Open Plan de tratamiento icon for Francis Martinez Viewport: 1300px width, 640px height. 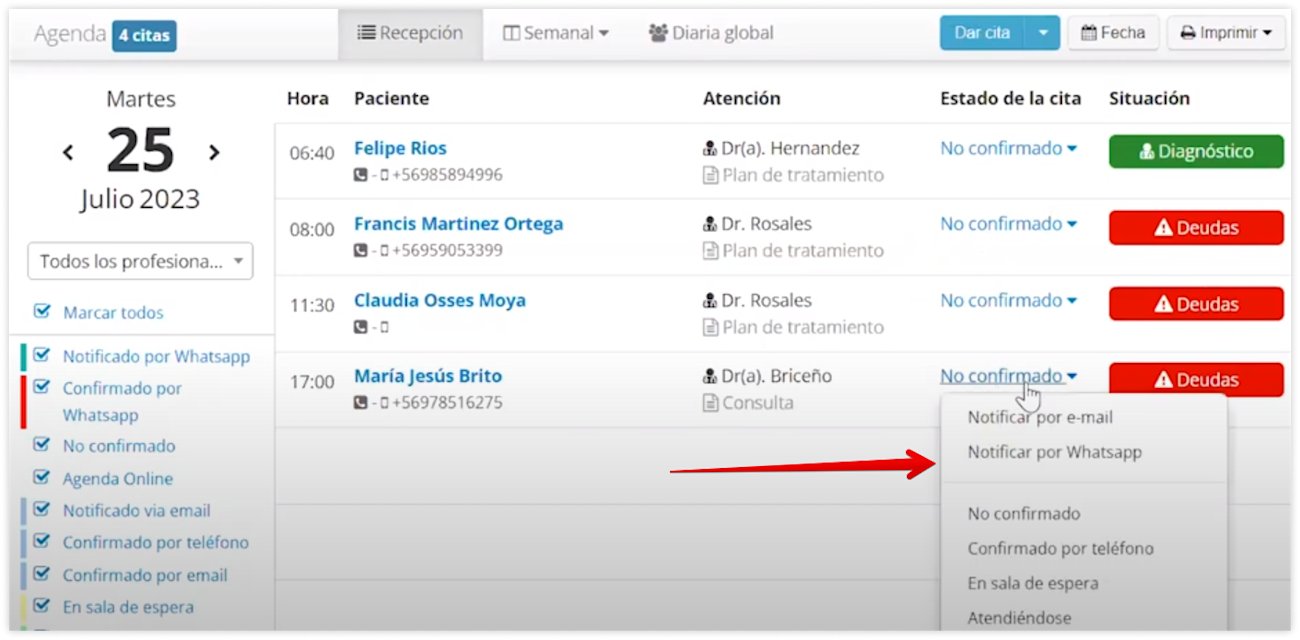[x=710, y=250]
